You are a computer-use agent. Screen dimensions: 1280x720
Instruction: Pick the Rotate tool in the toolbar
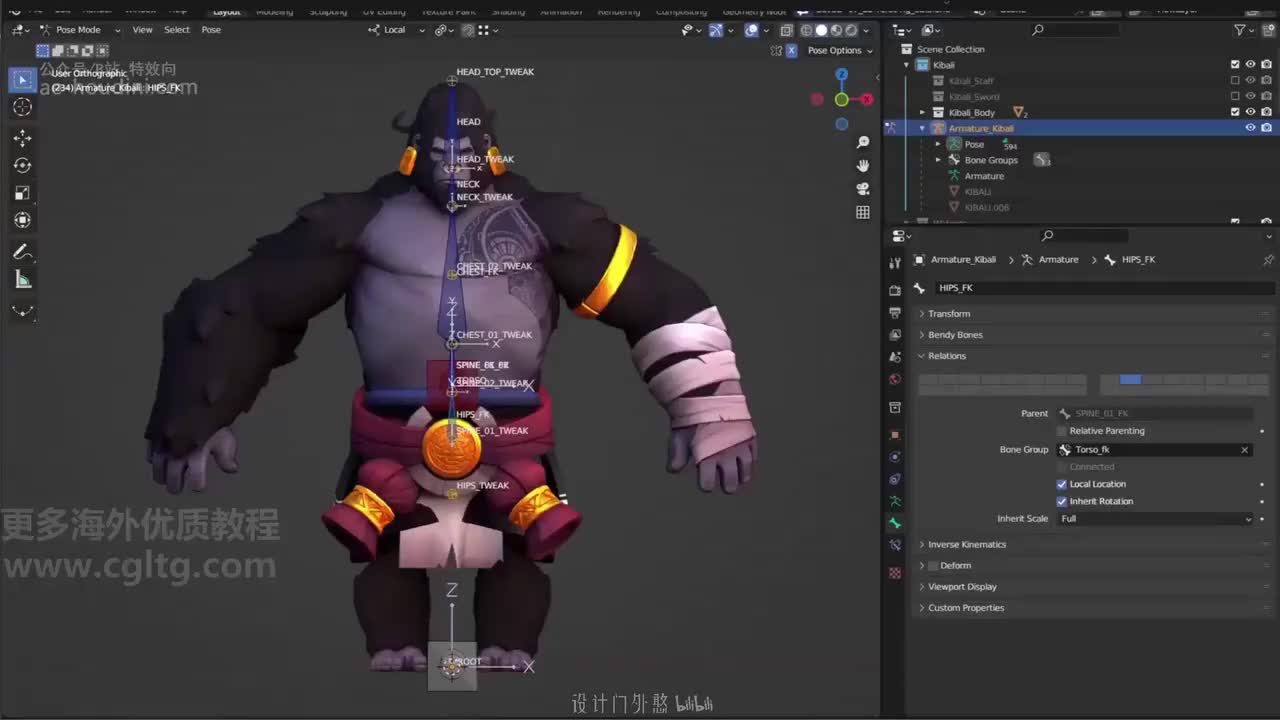[23, 165]
